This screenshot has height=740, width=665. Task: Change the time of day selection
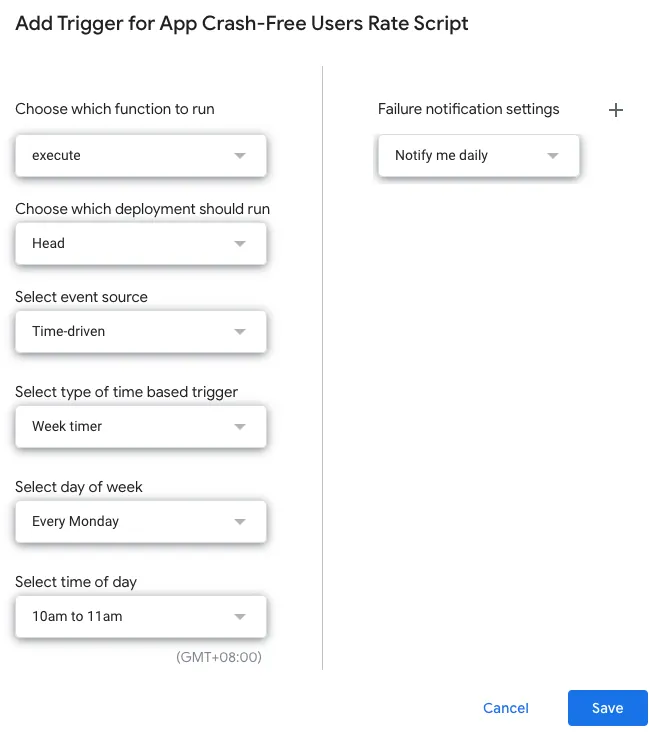pyautogui.click(x=140, y=617)
